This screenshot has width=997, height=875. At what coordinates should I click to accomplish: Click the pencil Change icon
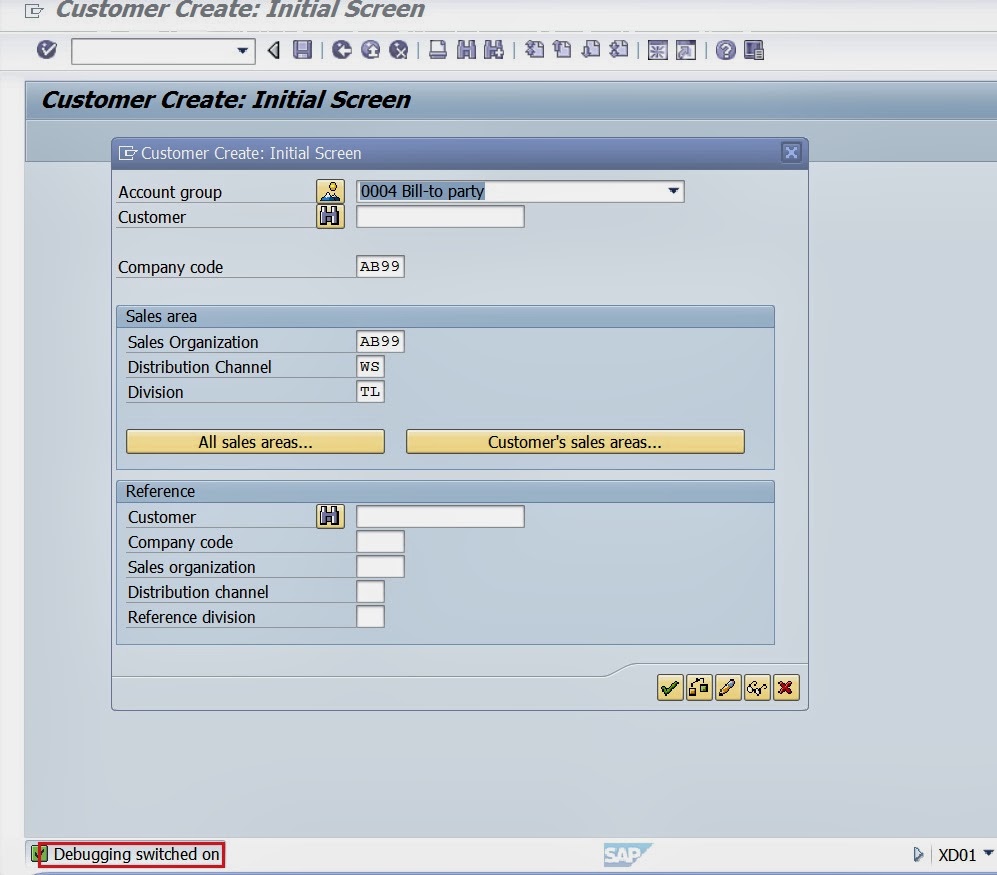728,688
